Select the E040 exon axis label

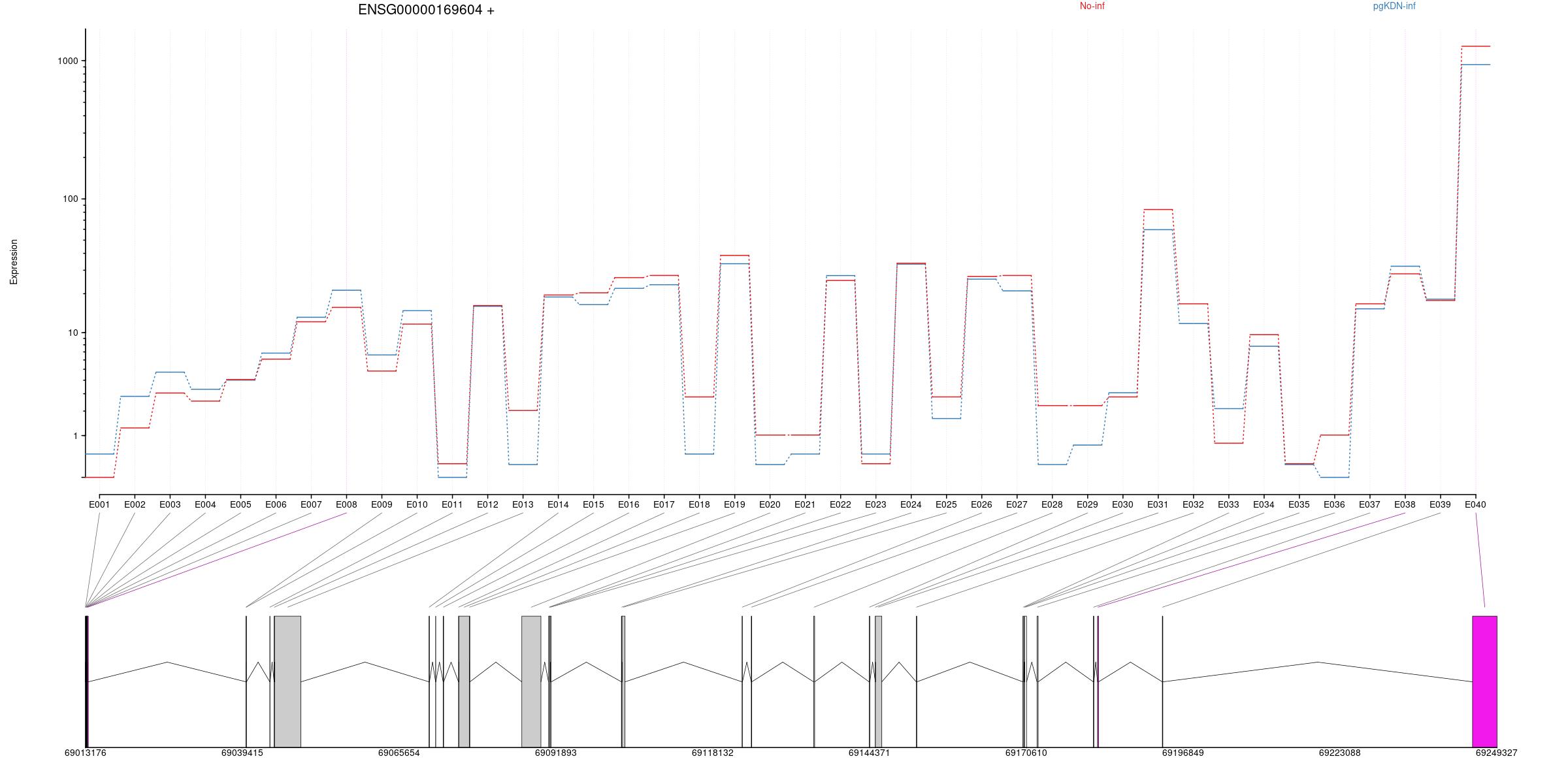(1475, 504)
